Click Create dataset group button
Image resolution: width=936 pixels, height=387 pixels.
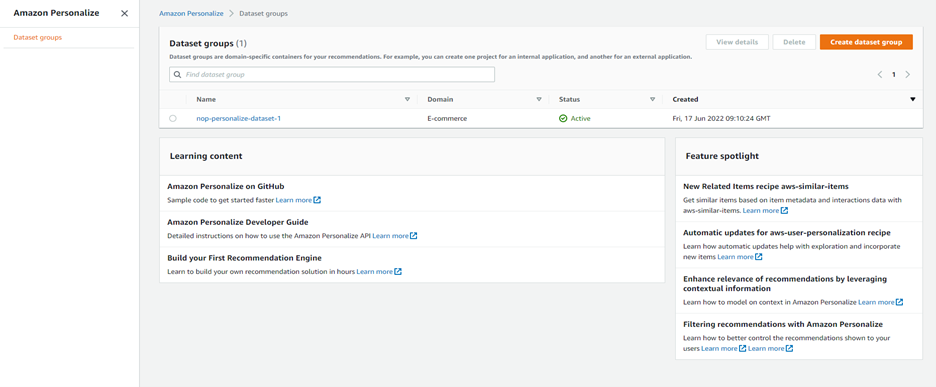tap(866, 42)
